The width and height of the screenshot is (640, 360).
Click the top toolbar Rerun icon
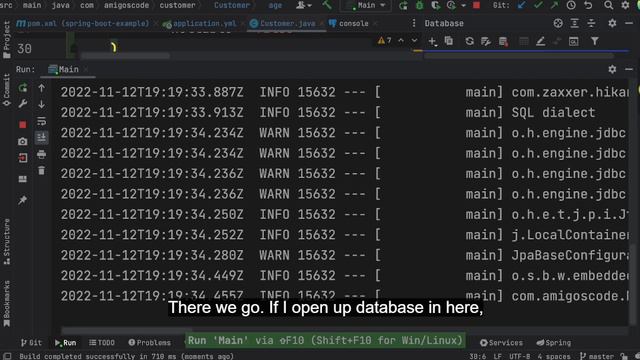(x=403, y=5)
